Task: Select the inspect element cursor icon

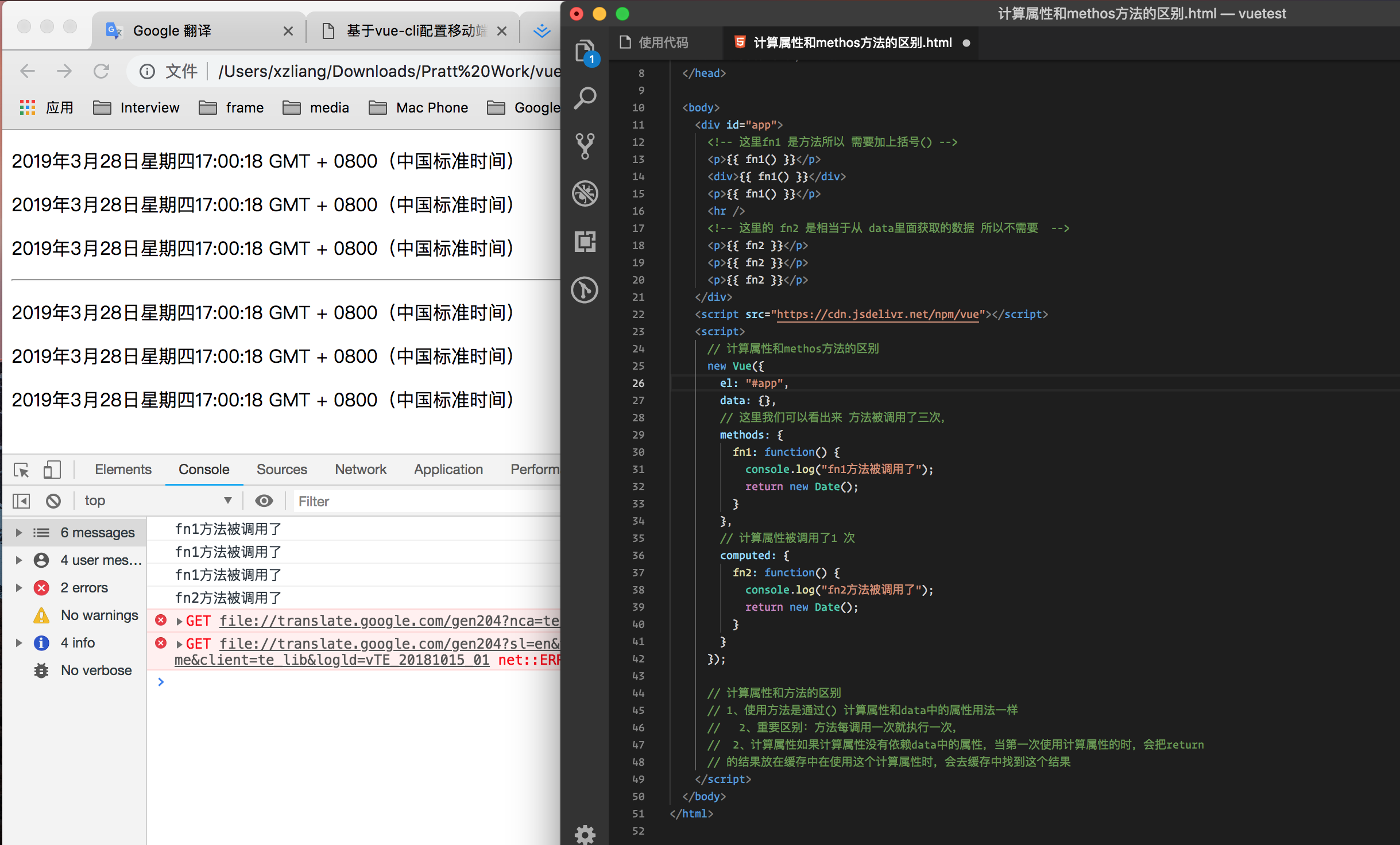Action: tap(22, 470)
